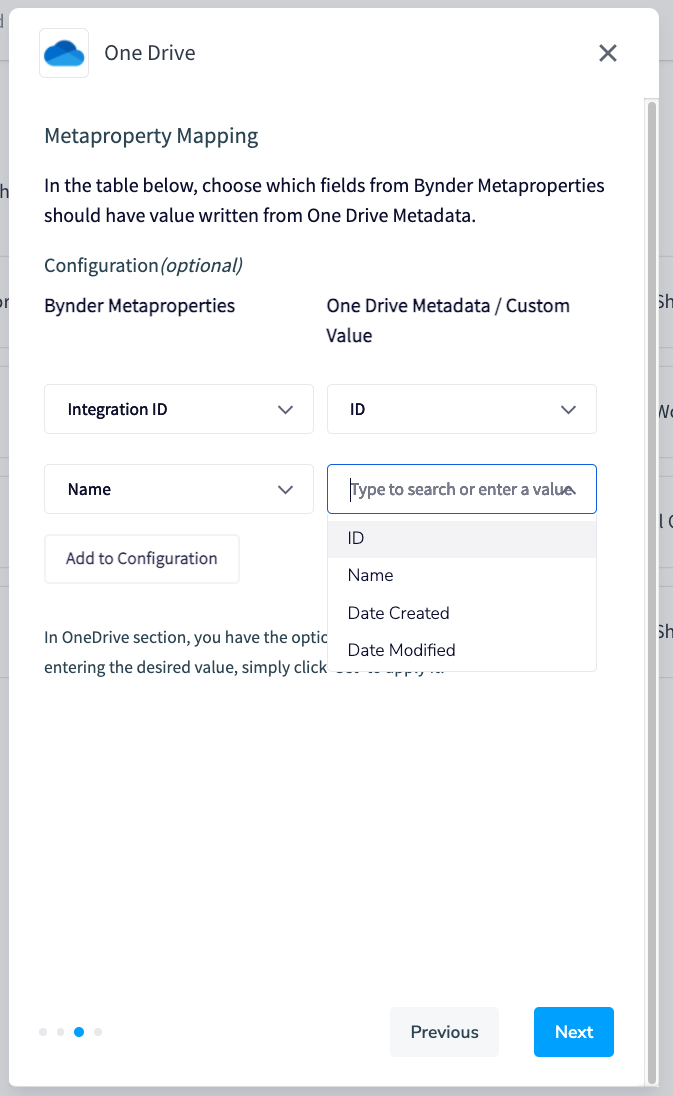Image resolution: width=673 pixels, height=1096 pixels.
Task: Click the One Drive title text
Action: click(150, 53)
